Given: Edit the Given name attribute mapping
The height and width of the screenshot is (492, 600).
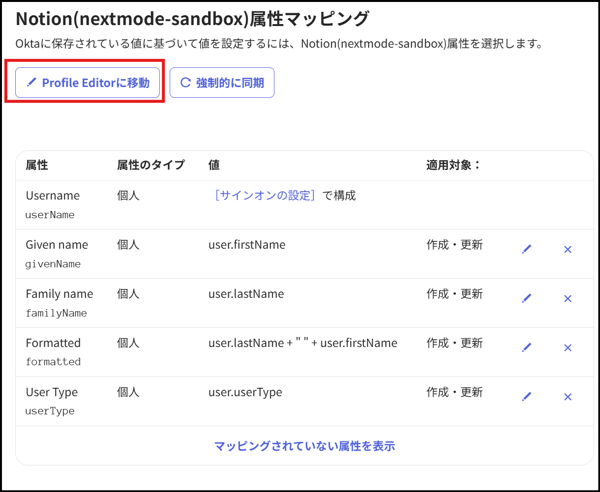Looking at the screenshot, I should point(527,249).
